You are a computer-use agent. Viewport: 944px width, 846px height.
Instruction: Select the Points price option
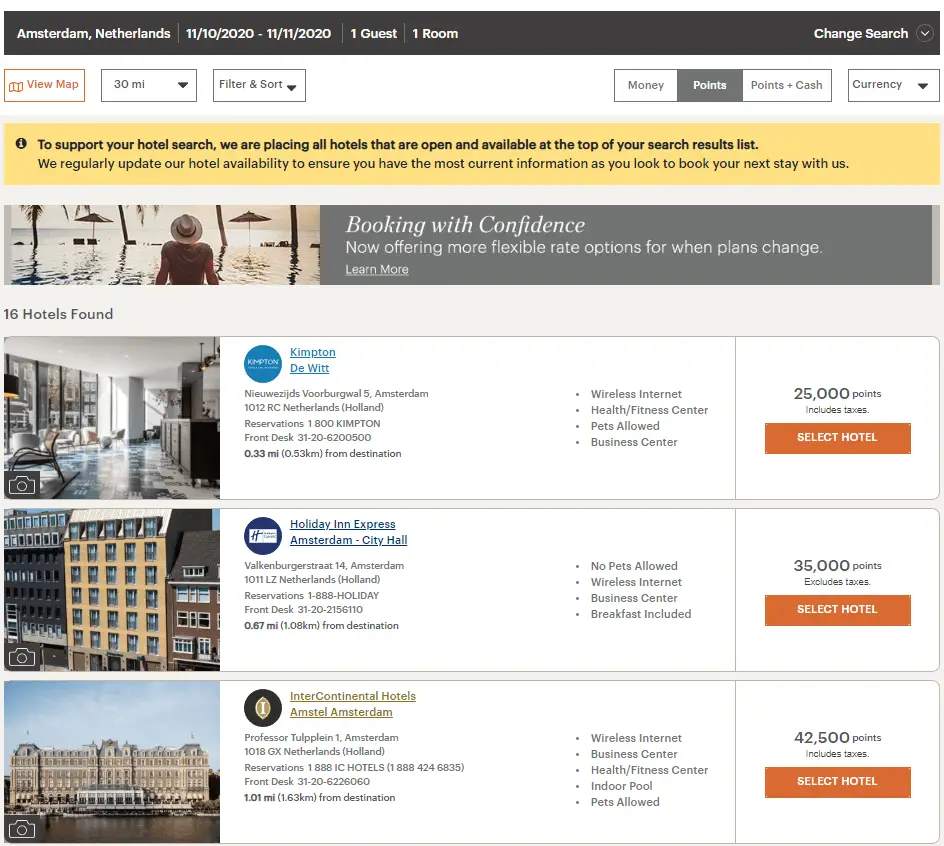coord(709,85)
